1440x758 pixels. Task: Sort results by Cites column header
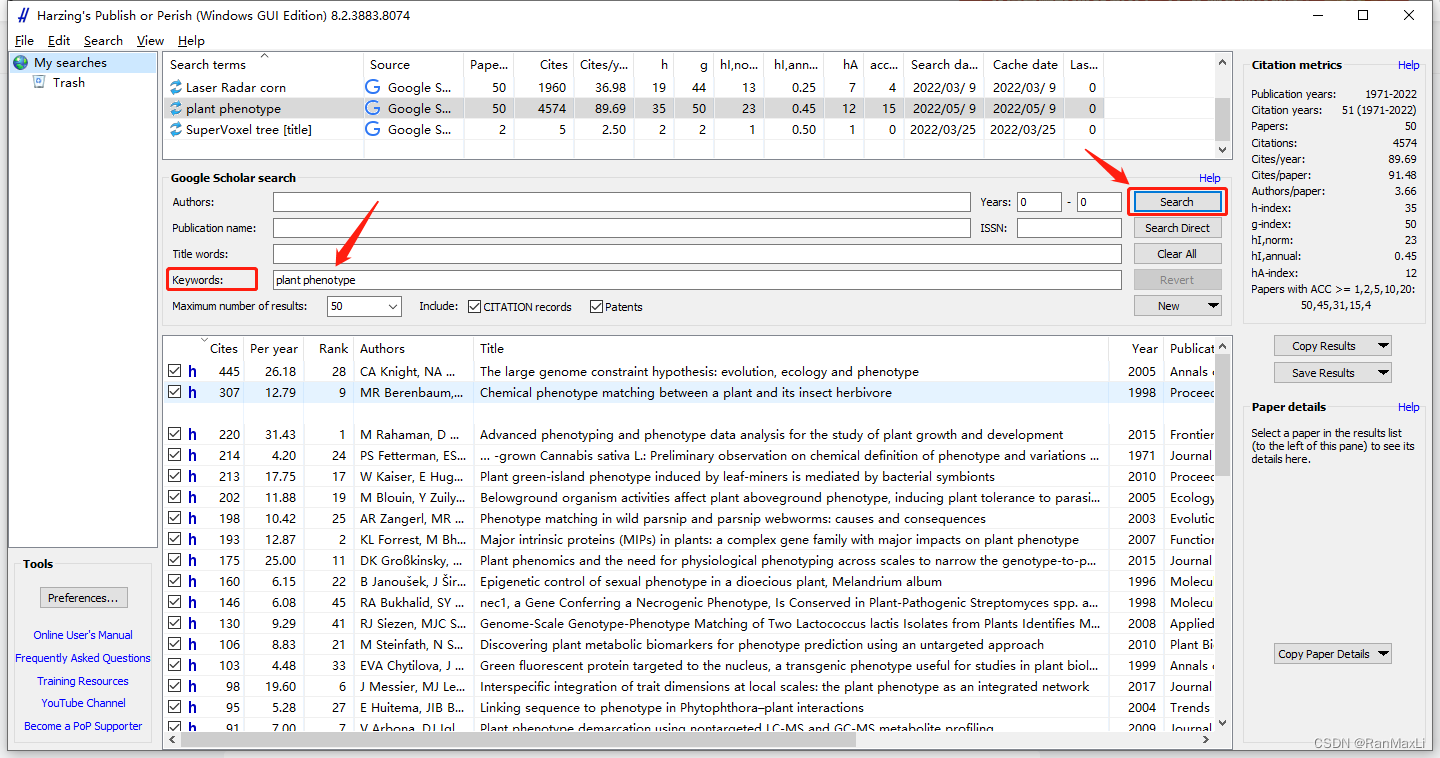coord(223,349)
